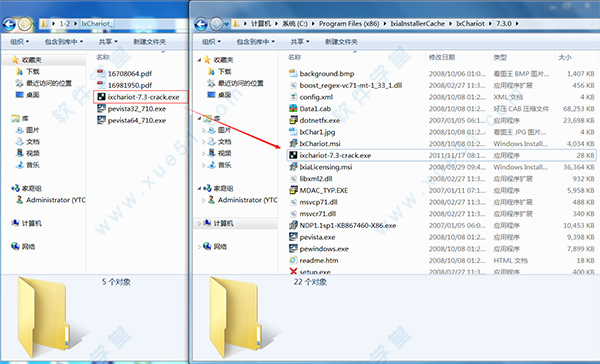
Task: Select ixchariot-7.3-crack.exe icon in right window
Action: 293,155
